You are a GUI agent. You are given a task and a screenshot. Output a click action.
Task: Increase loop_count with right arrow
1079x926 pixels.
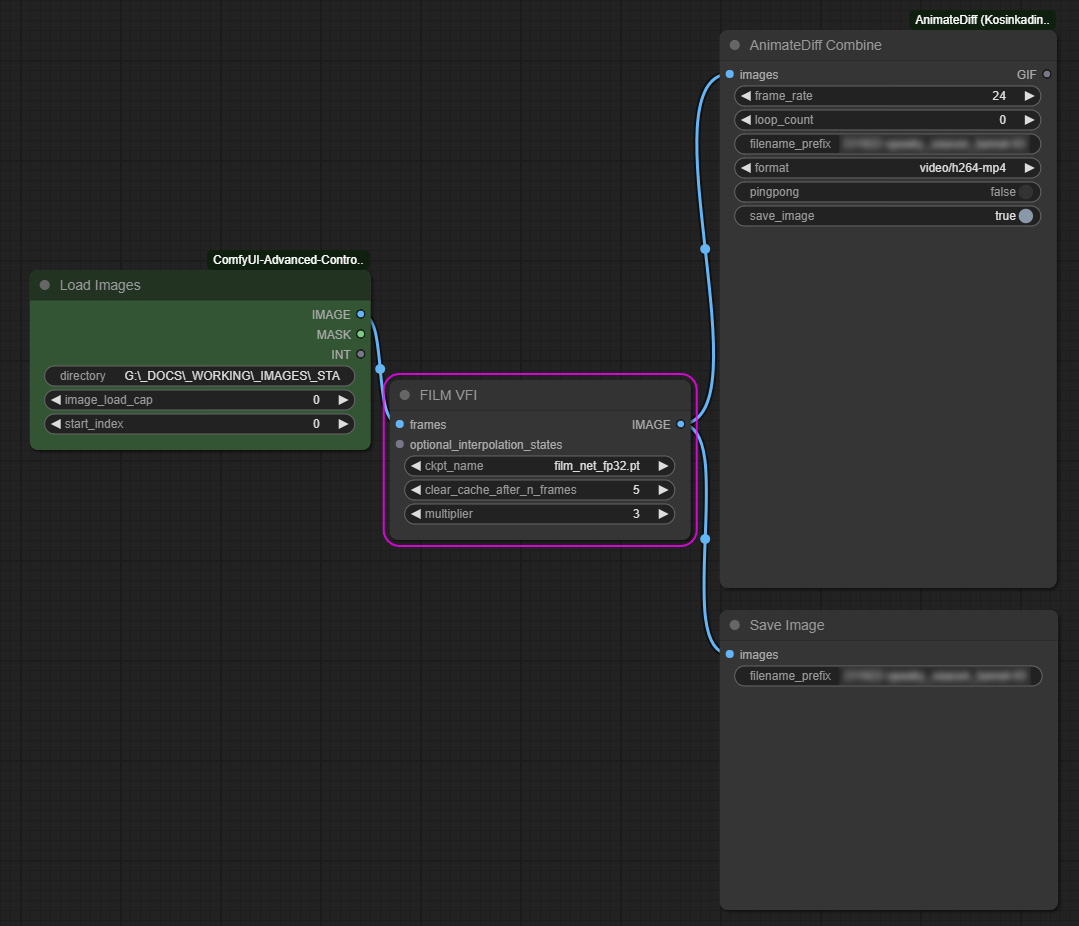pos(1029,120)
